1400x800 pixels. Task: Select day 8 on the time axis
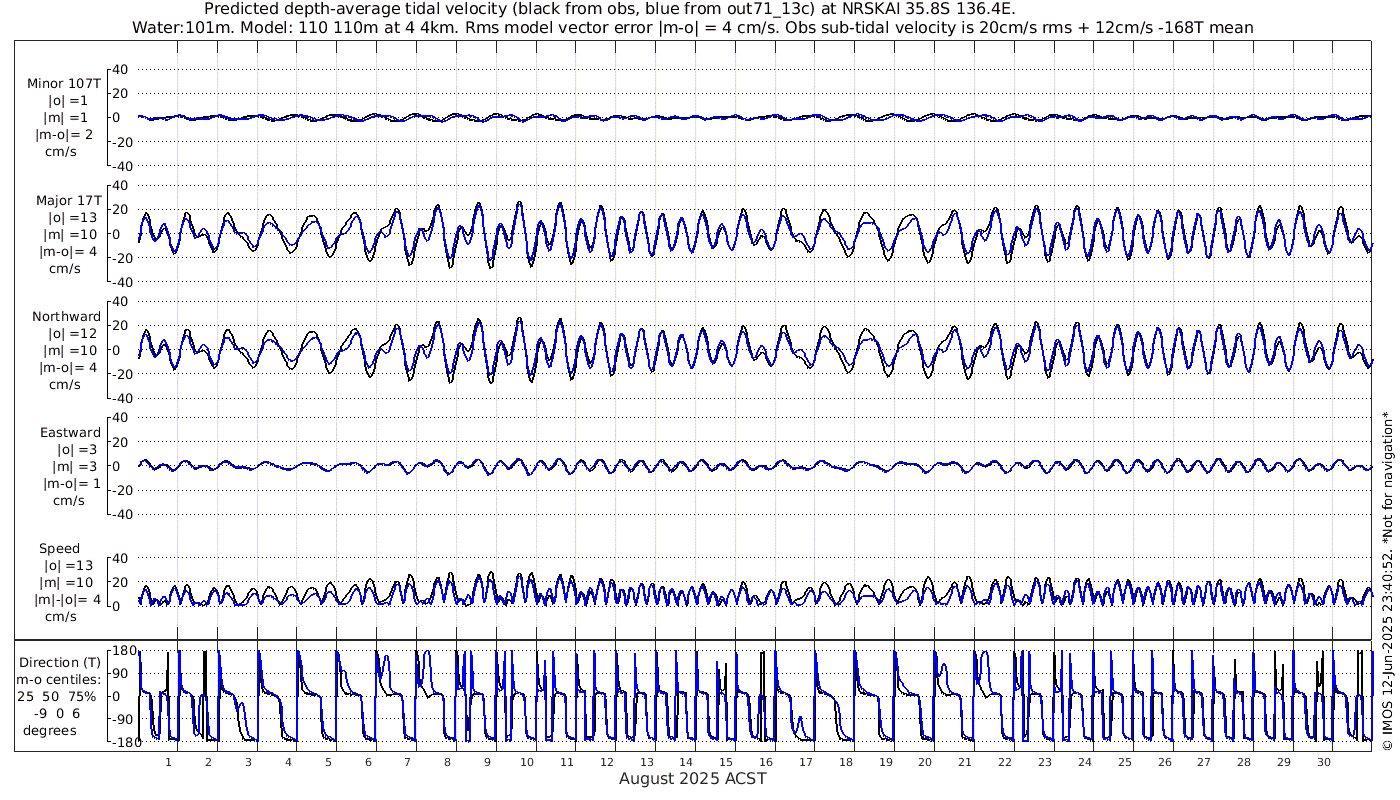click(447, 762)
